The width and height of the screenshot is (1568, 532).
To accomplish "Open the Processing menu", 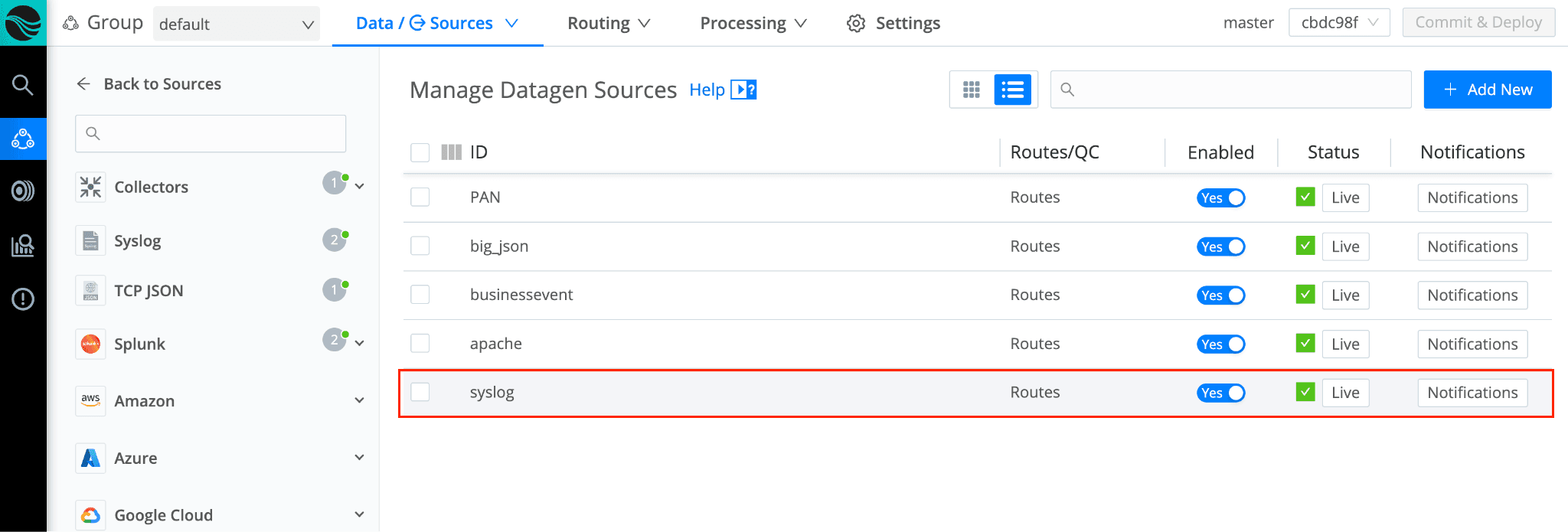I will pyautogui.click(x=753, y=24).
